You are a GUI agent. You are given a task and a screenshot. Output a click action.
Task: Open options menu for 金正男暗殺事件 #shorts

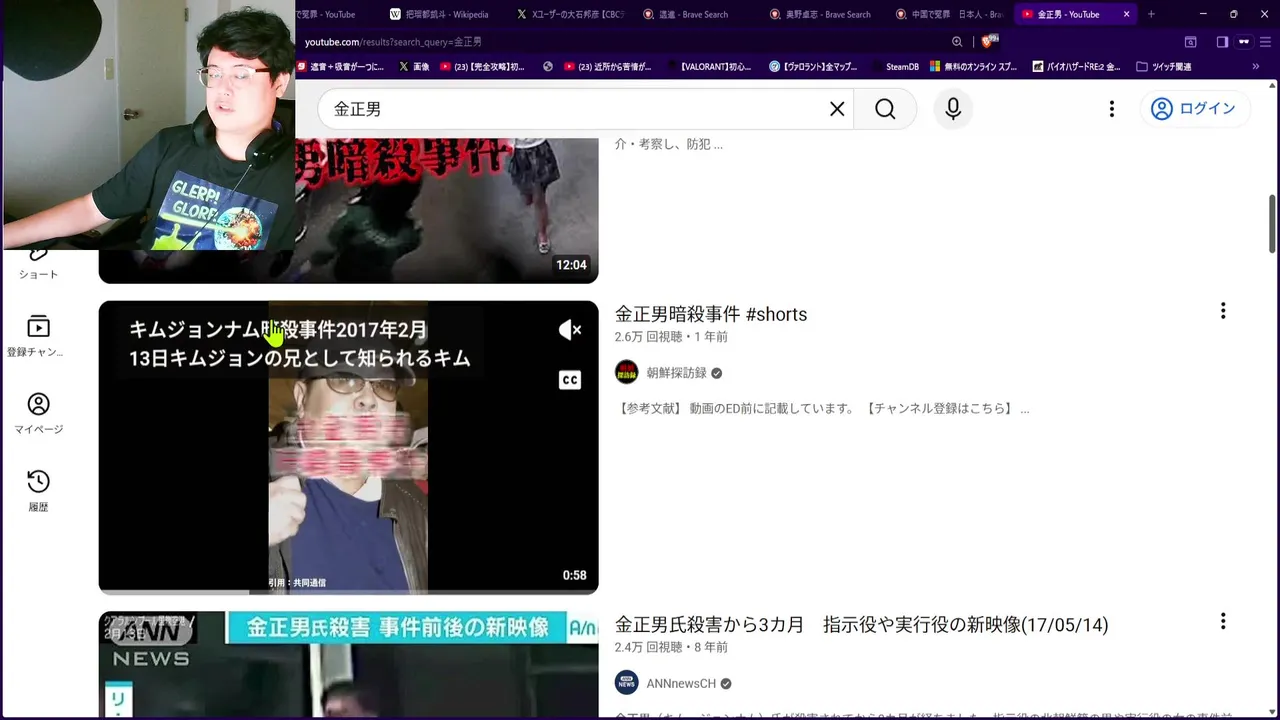tap(1222, 311)
